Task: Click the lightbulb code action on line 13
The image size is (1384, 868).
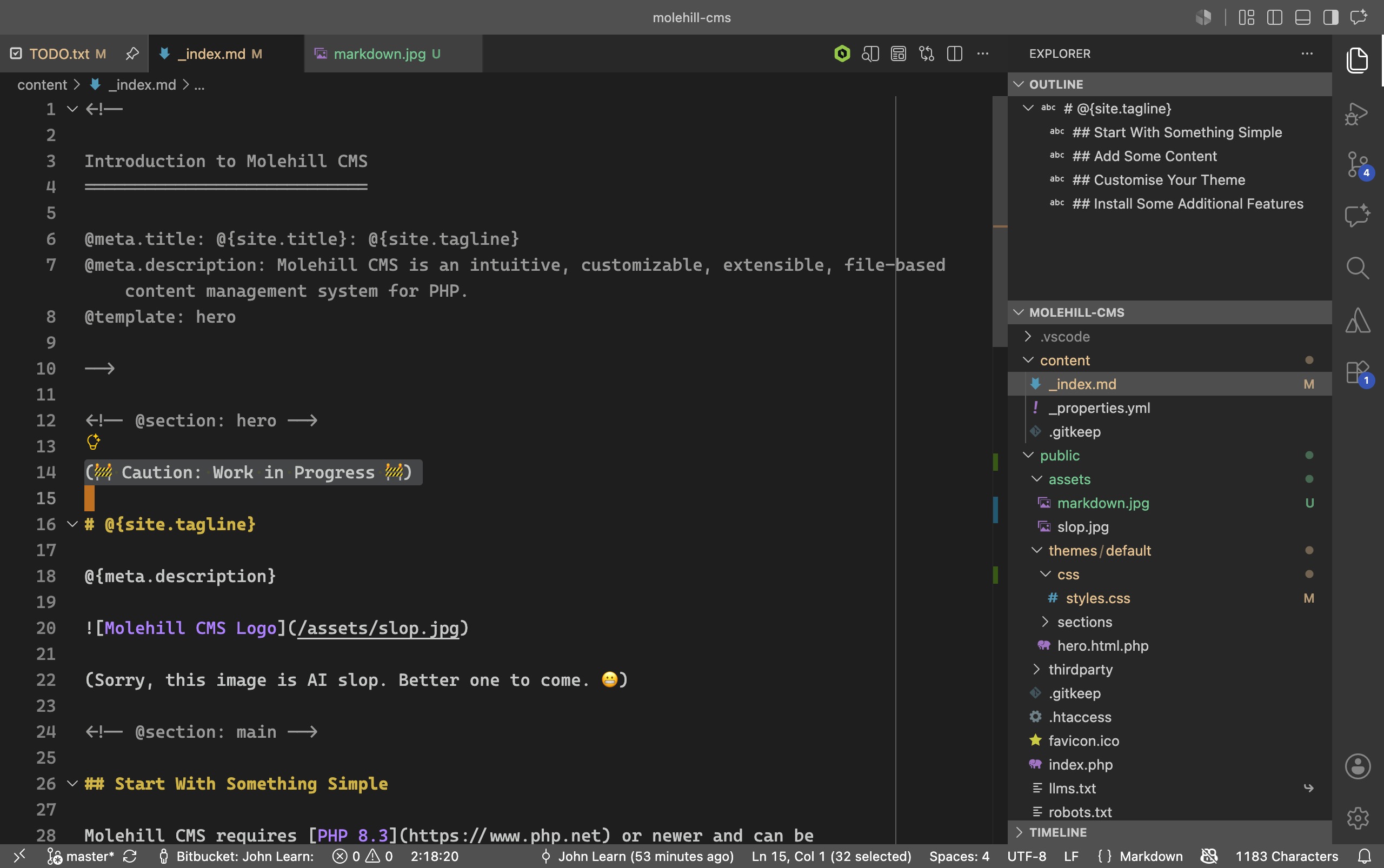Action: pos(93,442)
